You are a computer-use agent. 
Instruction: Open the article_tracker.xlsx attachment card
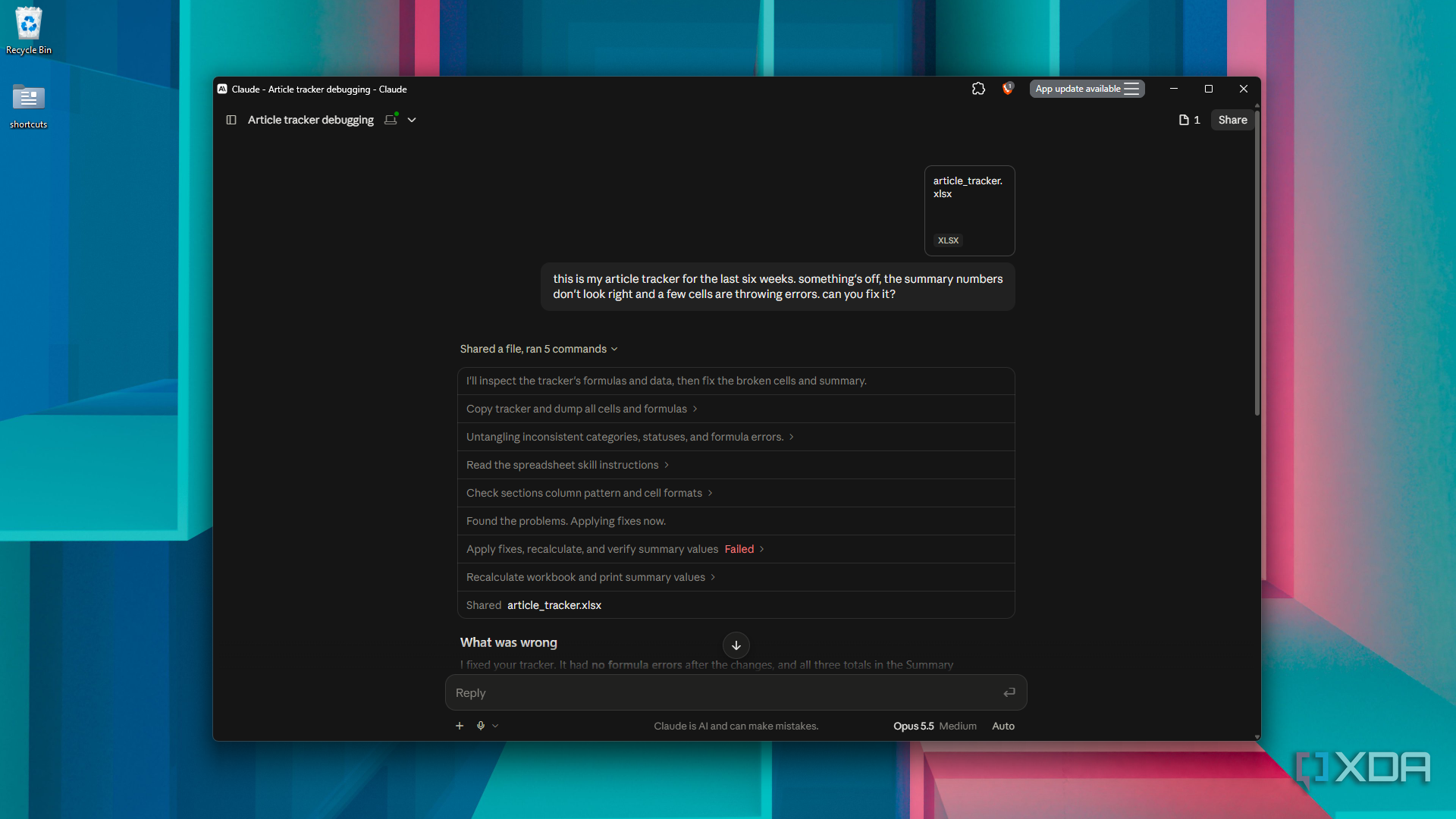point(969,211)
